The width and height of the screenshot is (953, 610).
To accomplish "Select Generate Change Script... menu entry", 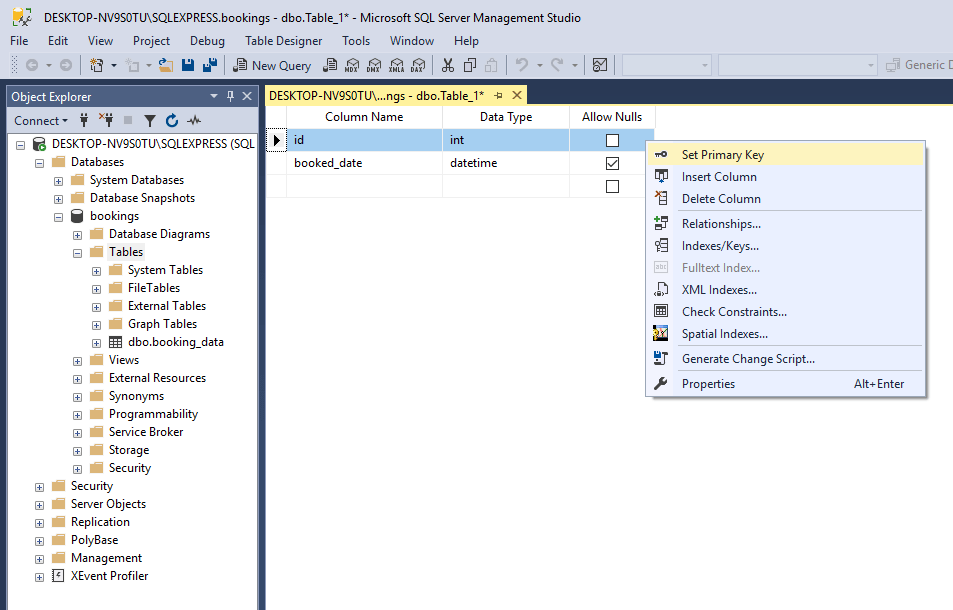I will point(785,358).
